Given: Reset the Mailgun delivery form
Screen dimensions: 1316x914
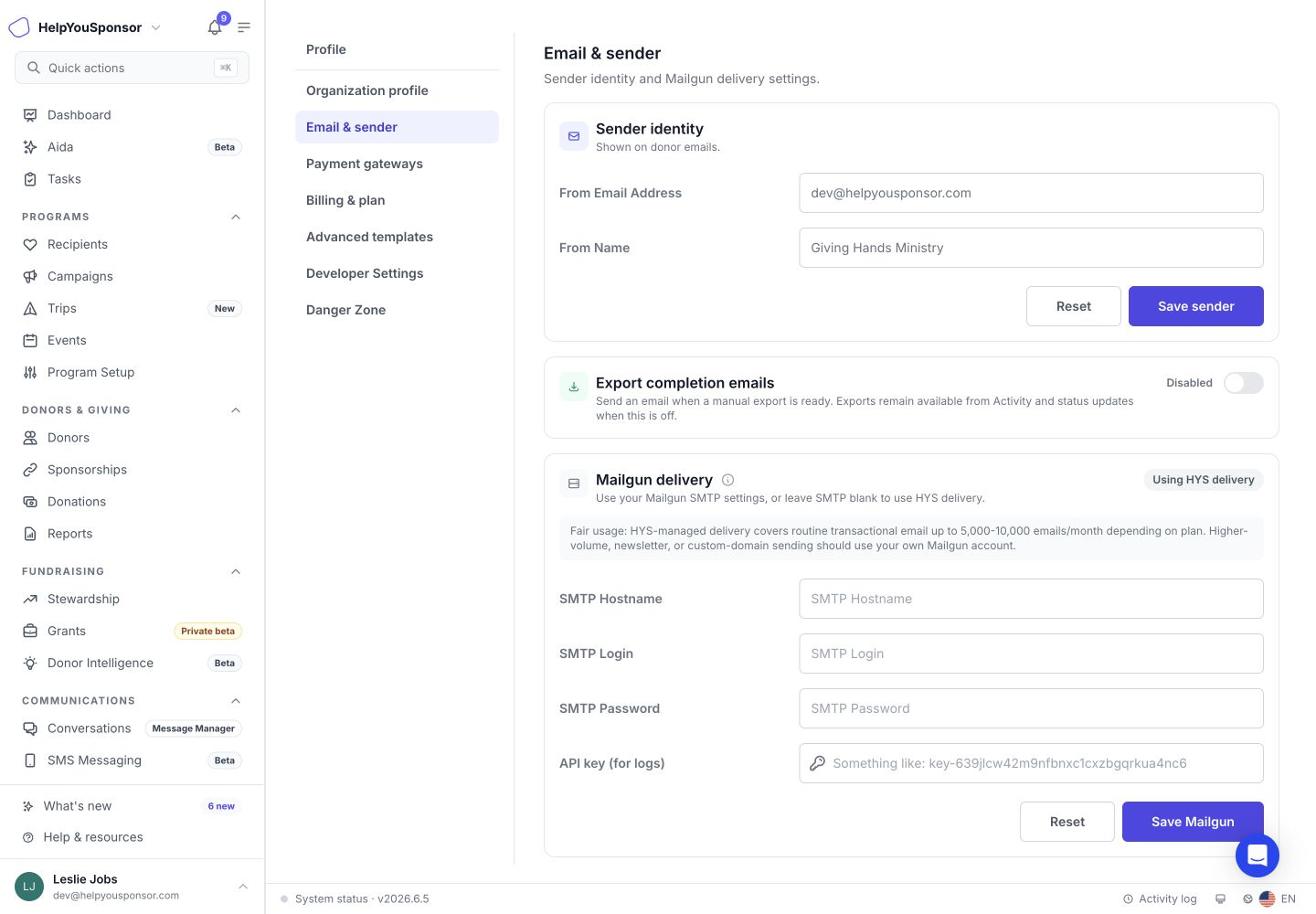Looking at the screenshot, I should click(x=1067, y=822).
